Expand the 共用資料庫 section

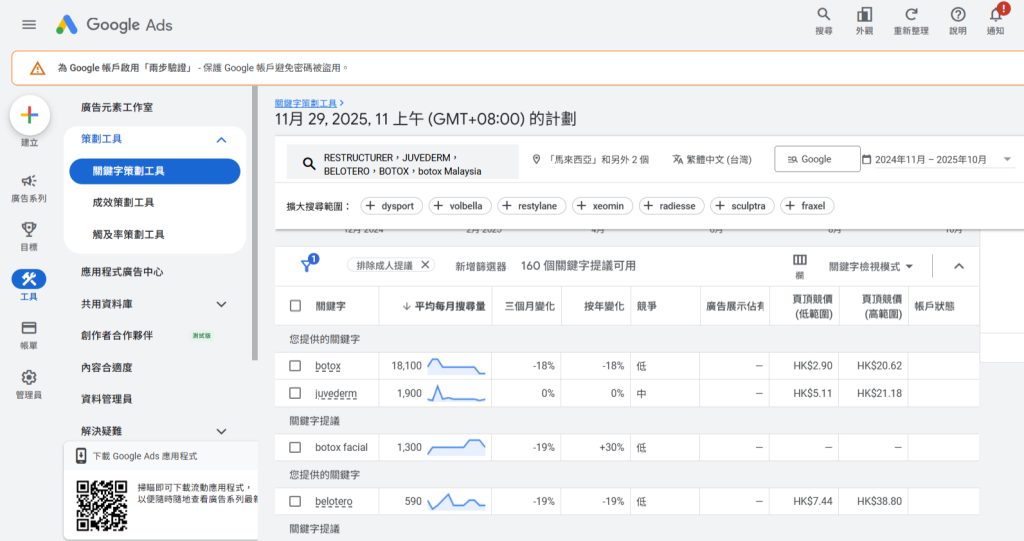click(x=221, y=304)
